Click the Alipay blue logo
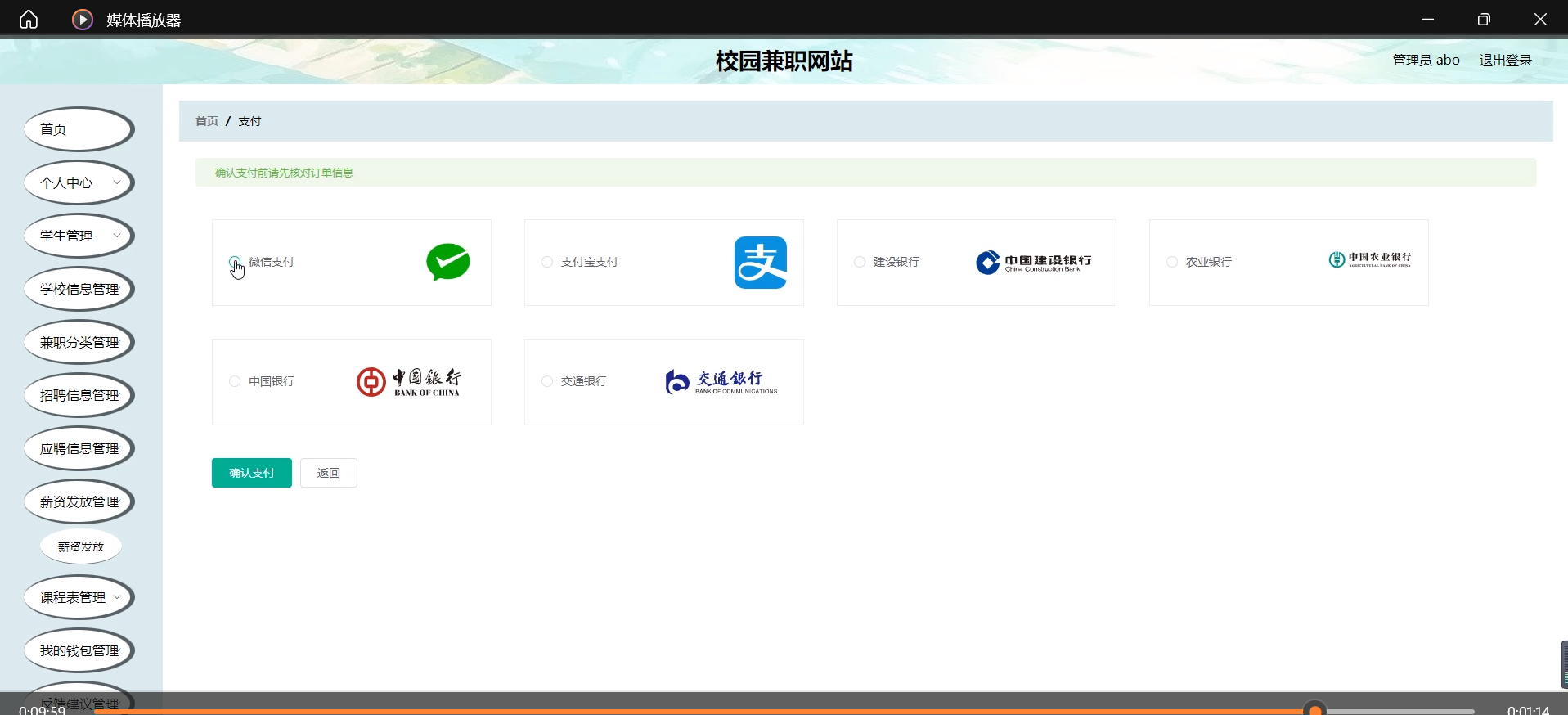This screenshot has height=715, width=1568. pos(761,263)
